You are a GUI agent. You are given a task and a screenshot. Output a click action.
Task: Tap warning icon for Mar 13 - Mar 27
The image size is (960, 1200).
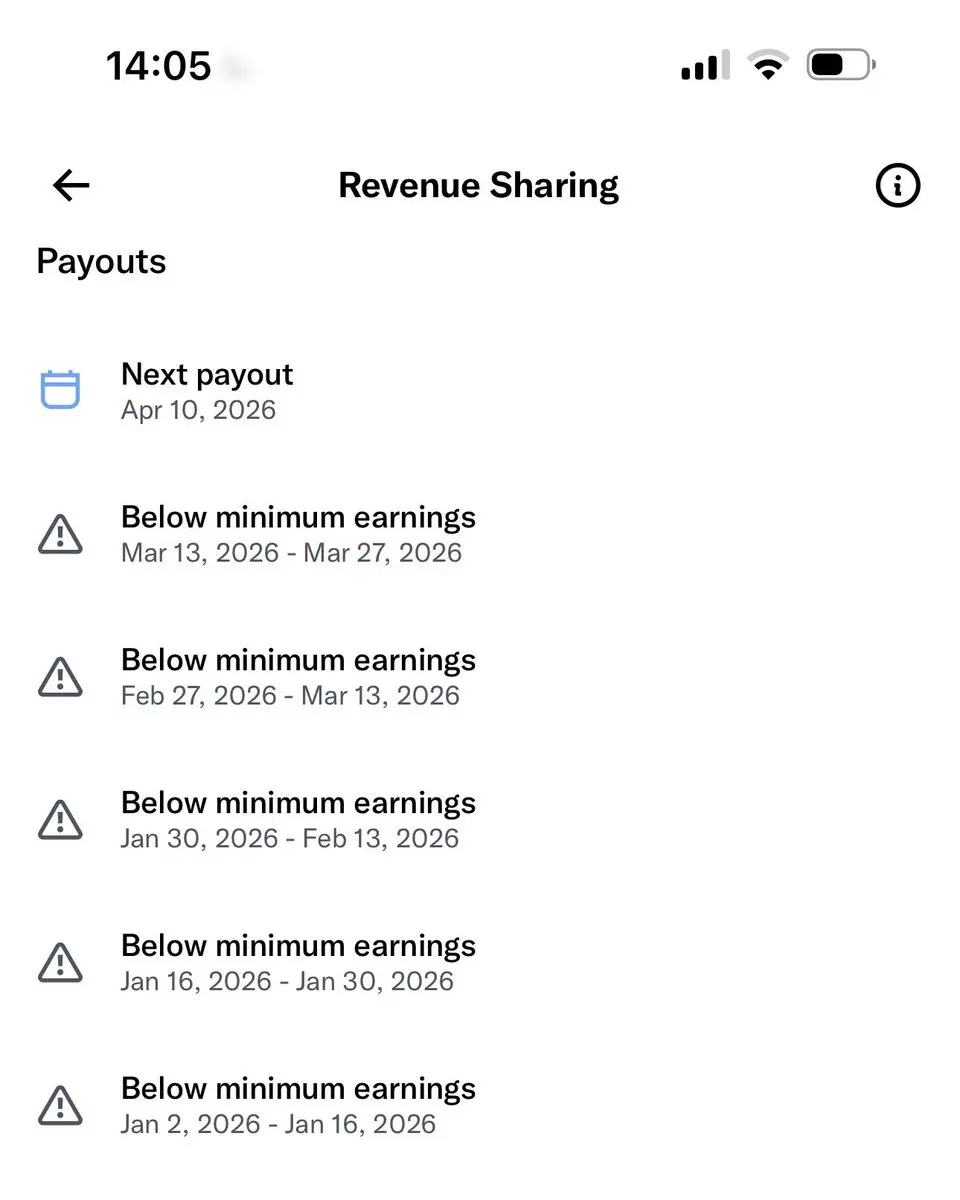pyautogui.click(x=60, y=534)
